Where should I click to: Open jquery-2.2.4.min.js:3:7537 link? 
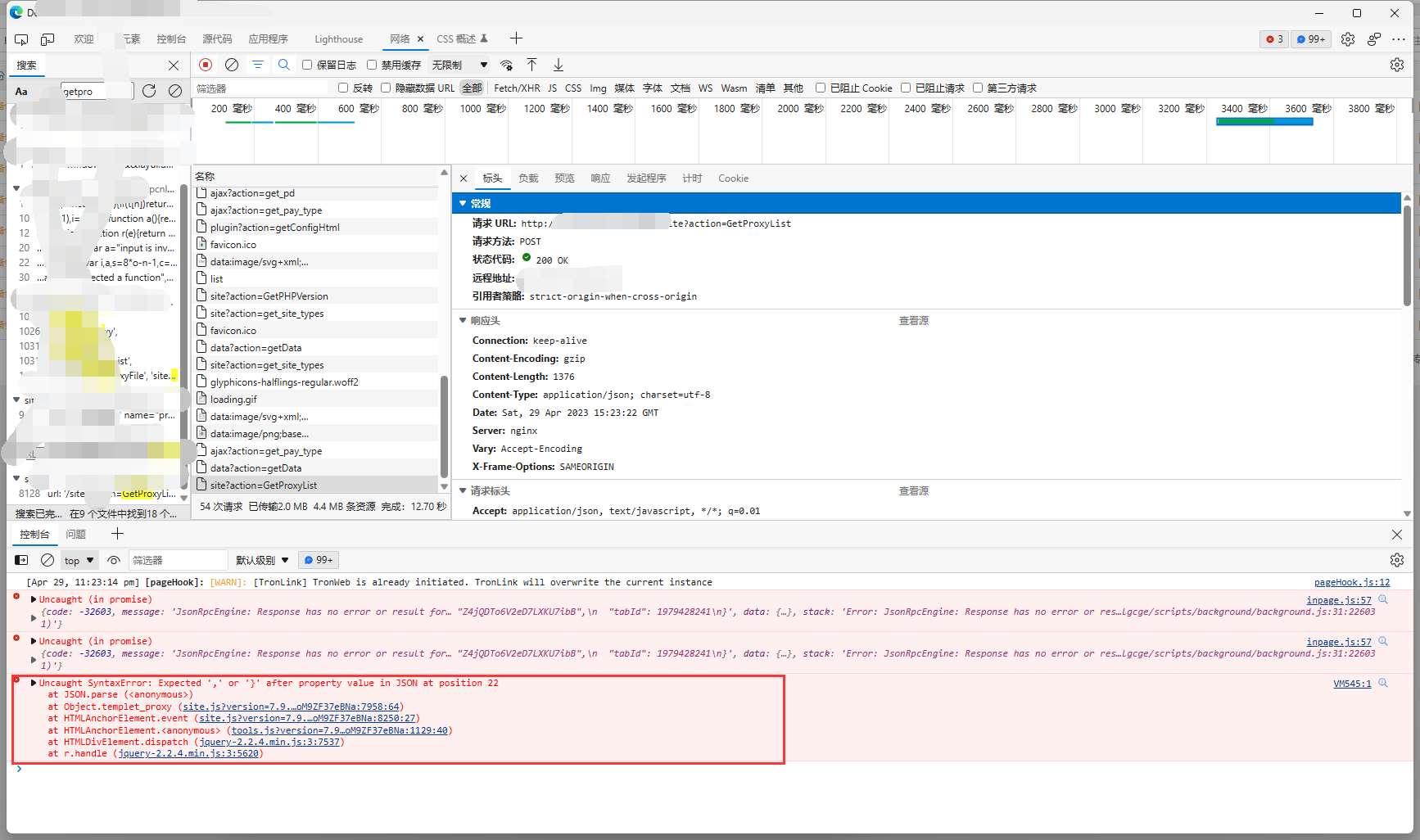(270, 743)
